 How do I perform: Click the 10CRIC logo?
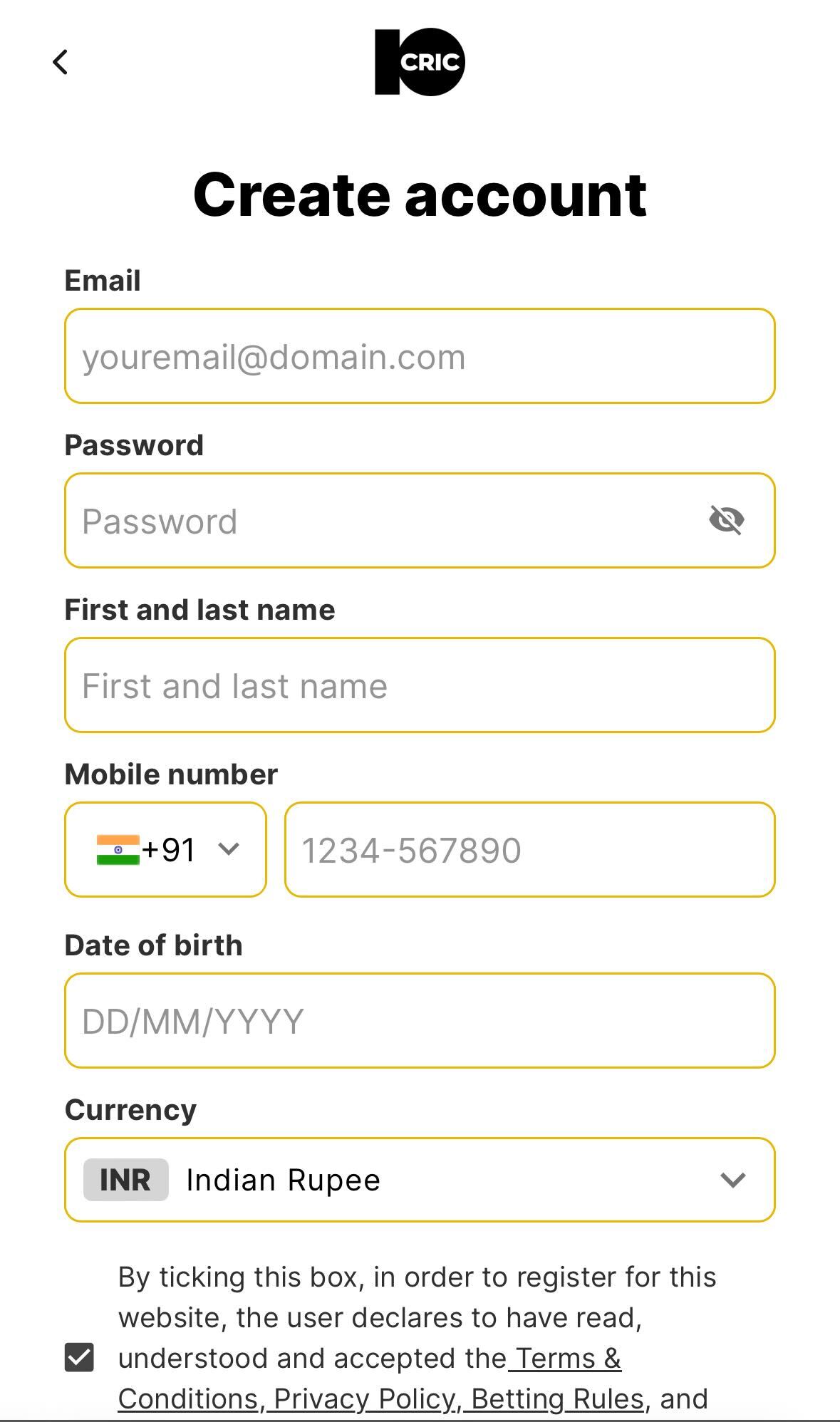(x=420, y=61)
